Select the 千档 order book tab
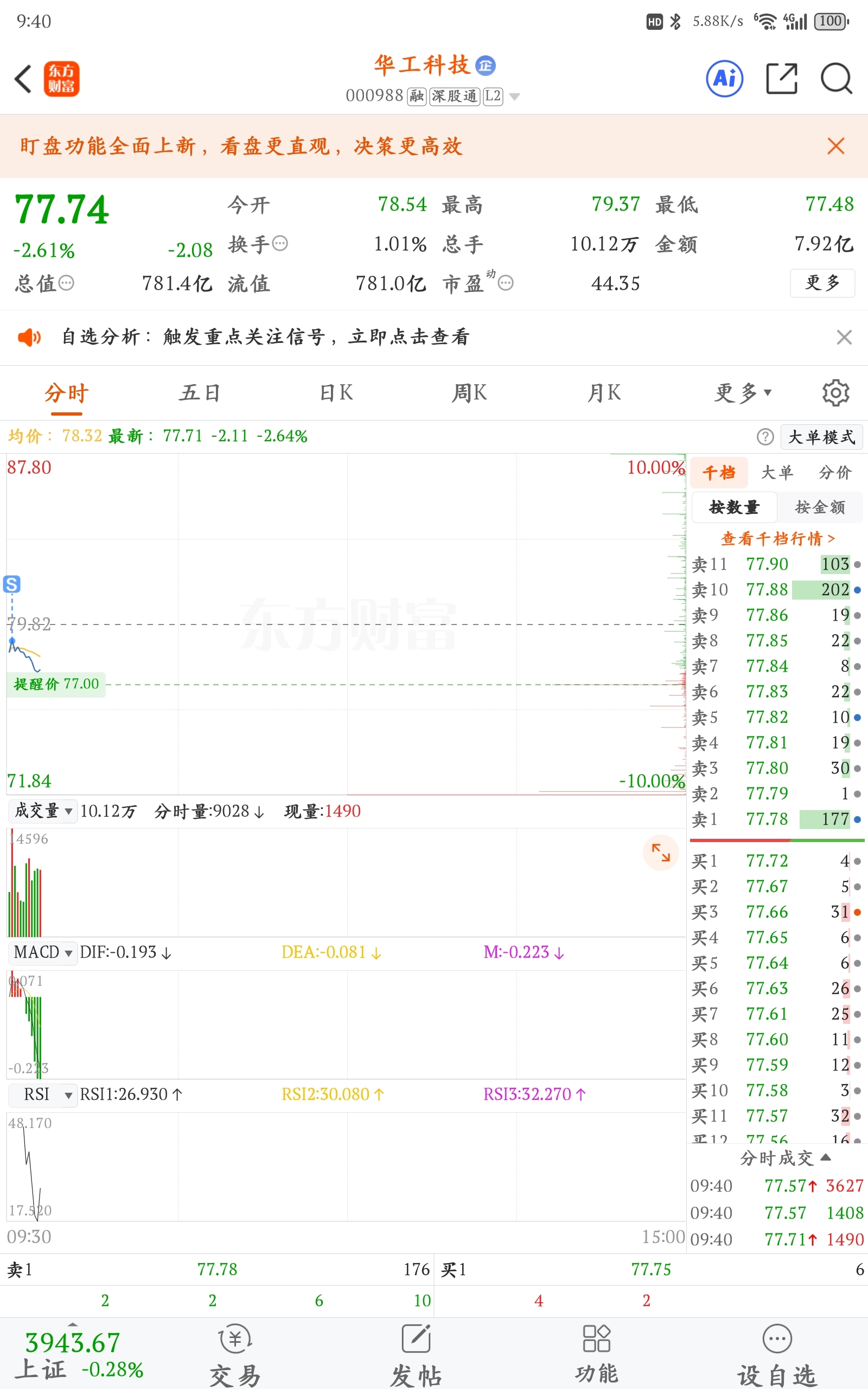Viewport: 868px width, 1389px height. pos(719,473)
